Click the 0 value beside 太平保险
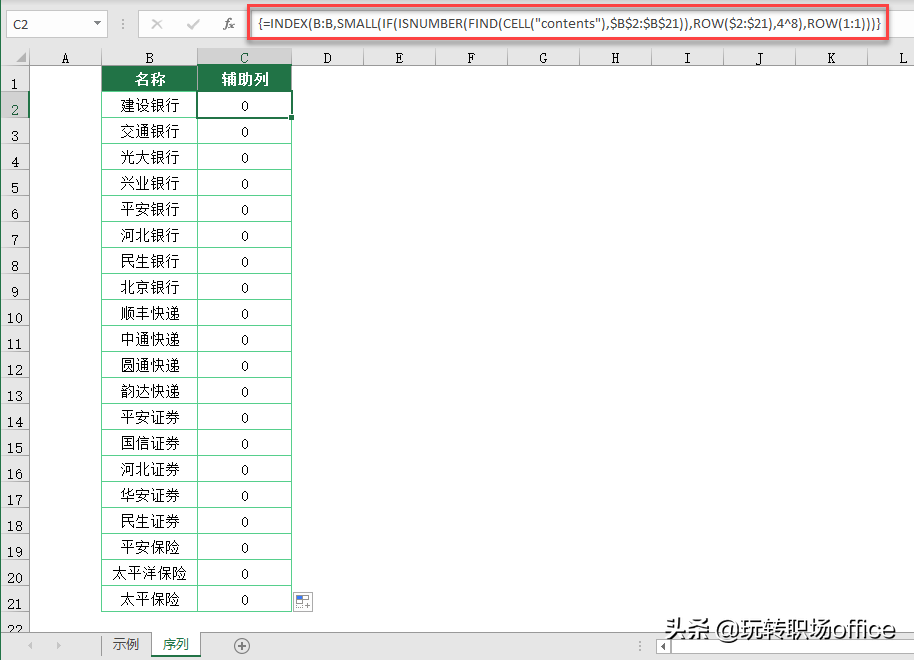The height and width of the screenshot is (660, 914). coord(244,599)
